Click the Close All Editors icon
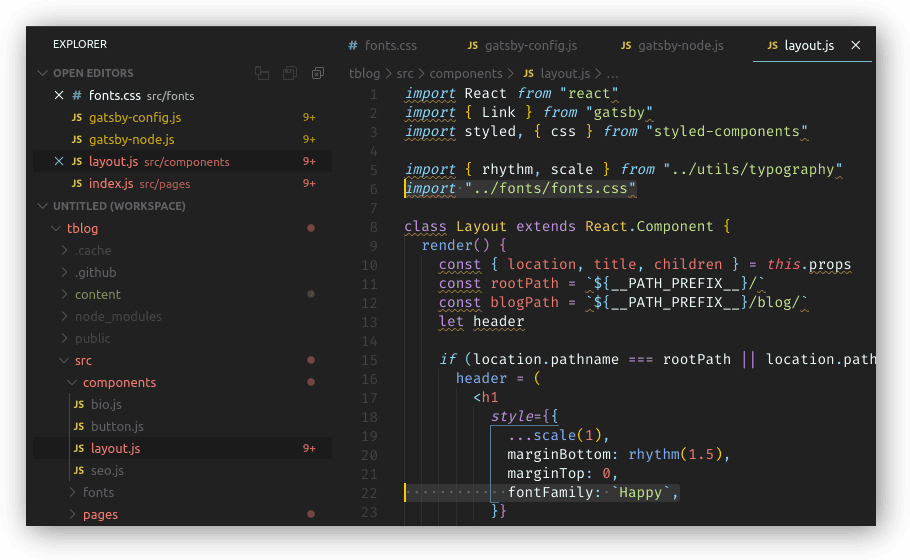This screenshot has width=910, height=560. click(318, 73)
